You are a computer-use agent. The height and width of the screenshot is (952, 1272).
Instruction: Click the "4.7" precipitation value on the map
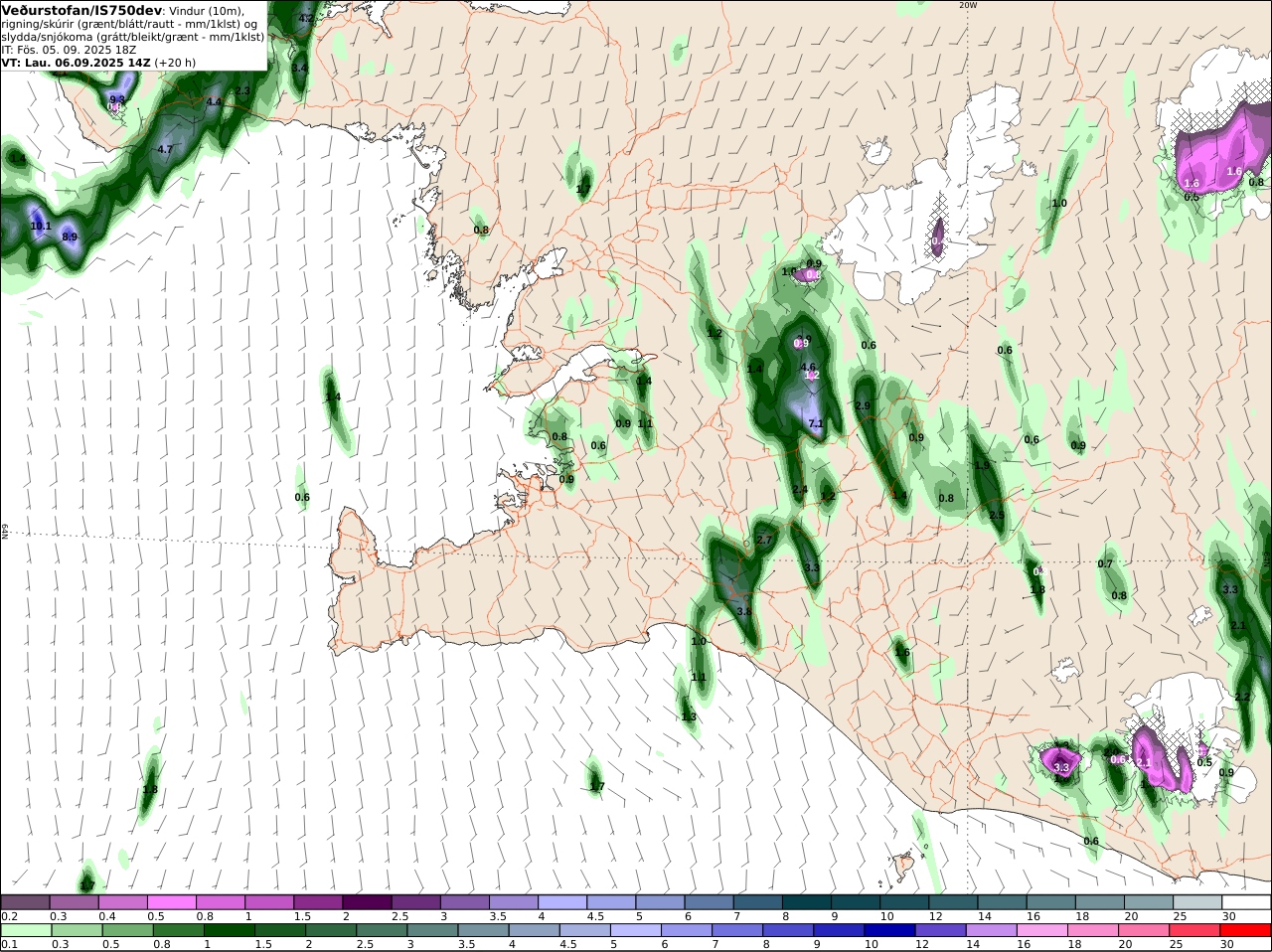point(165,149)
